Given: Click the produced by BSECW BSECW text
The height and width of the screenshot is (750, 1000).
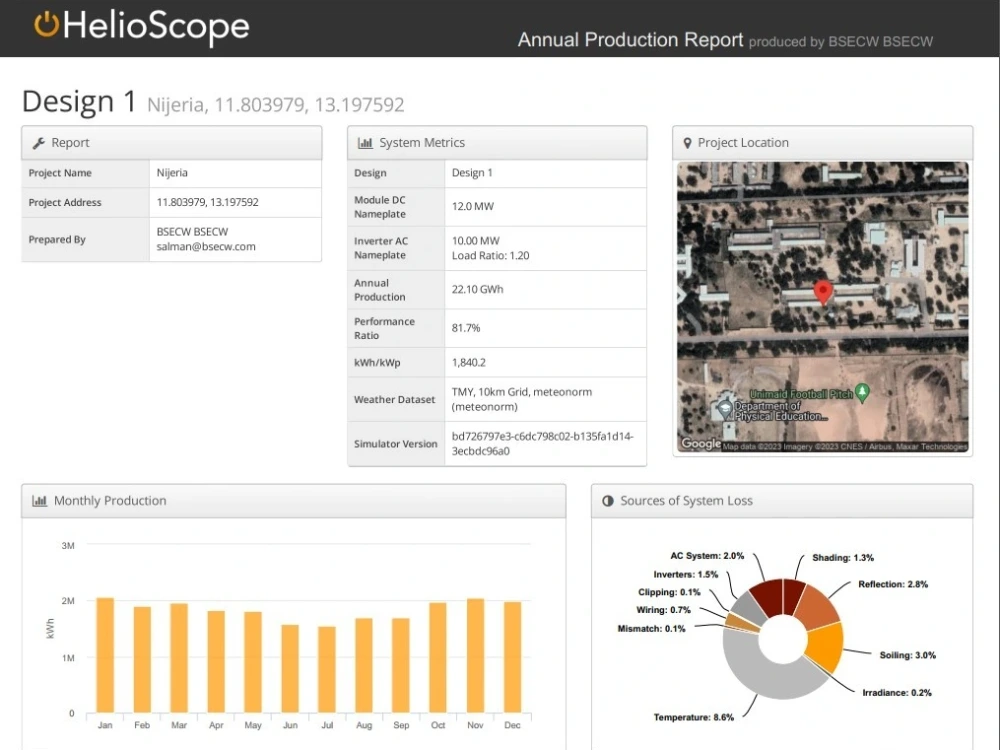Looking at the screenshot, I should (x=841, y=42).
